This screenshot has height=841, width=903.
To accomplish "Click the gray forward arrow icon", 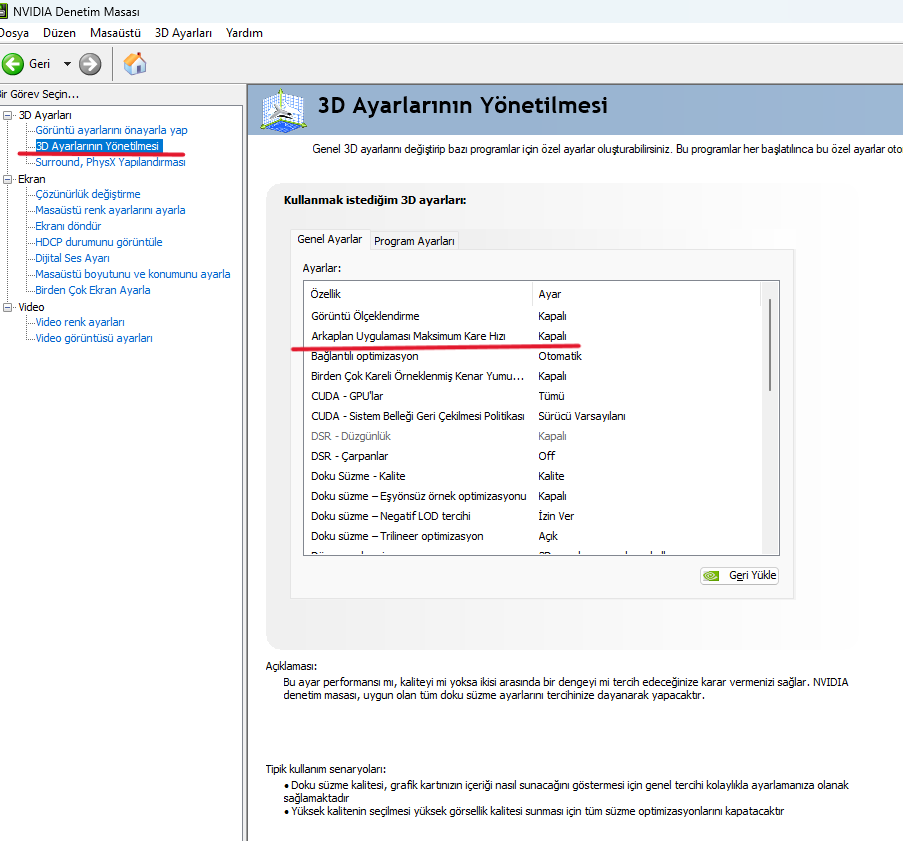I will (90, 64).
